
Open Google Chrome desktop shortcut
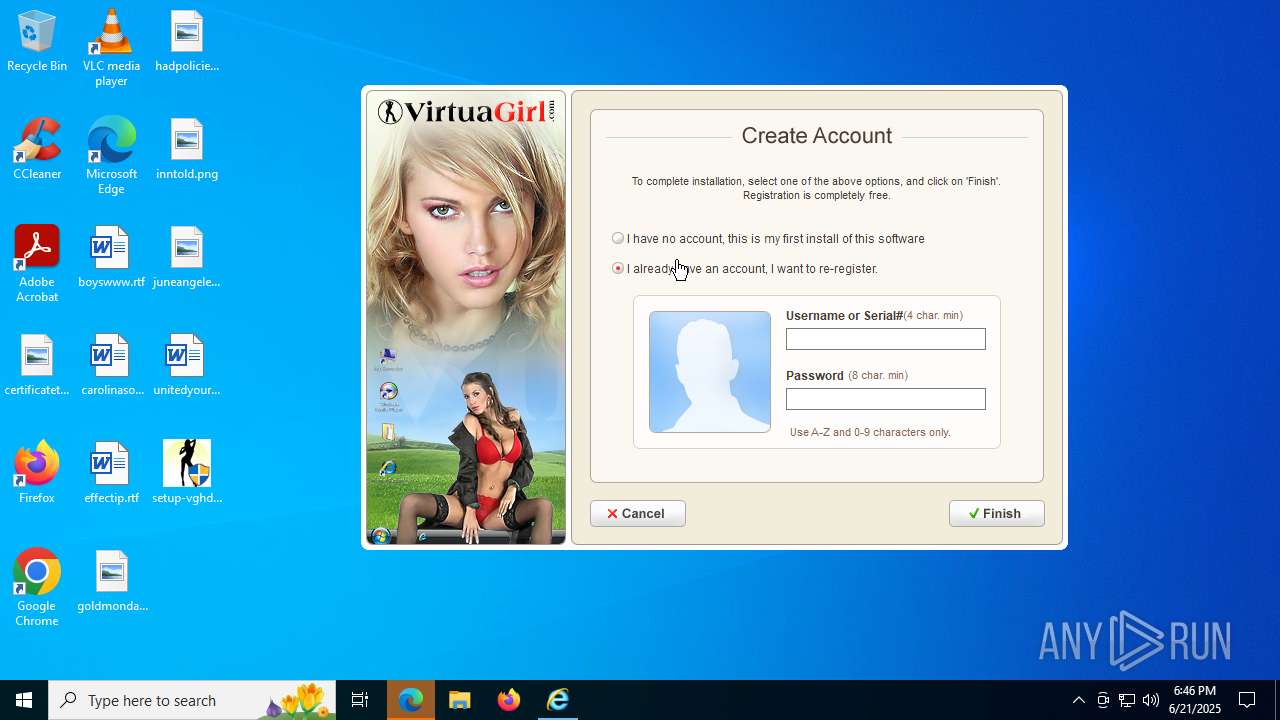tap(37, 588)
